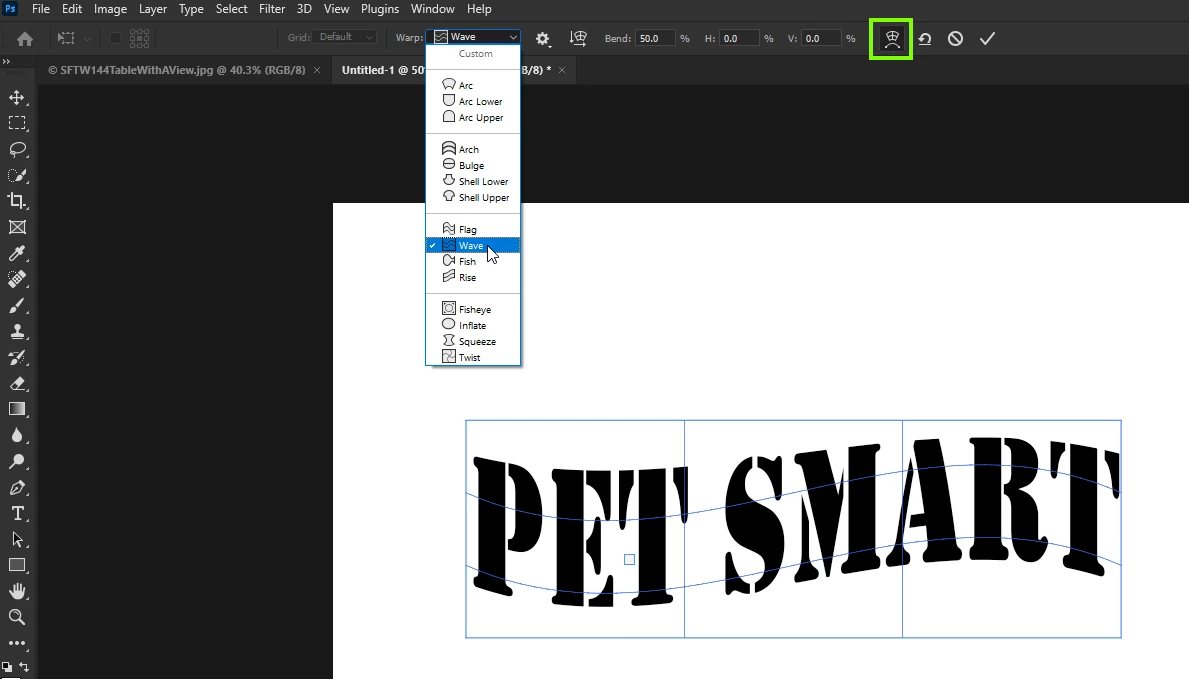Select the Blur tool
The height and width of the screenshot is (679, 1189).
(17, 435)
